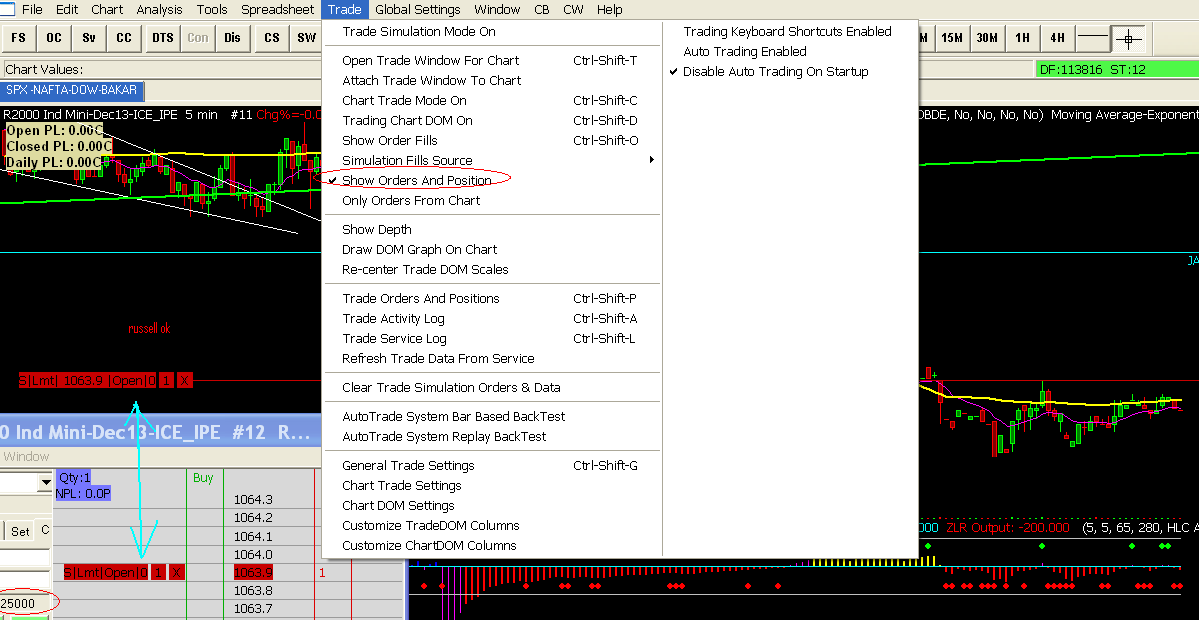
Task: Open Customize TradeDOM Columns
Action: pos(492,524)
